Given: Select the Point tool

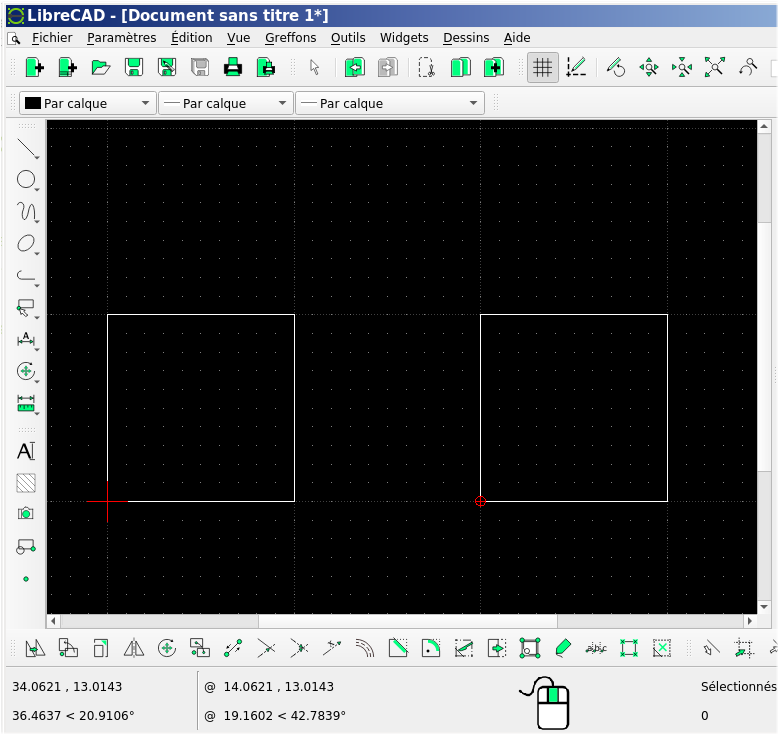Looking at the screenshot, I should coord(26,579).
